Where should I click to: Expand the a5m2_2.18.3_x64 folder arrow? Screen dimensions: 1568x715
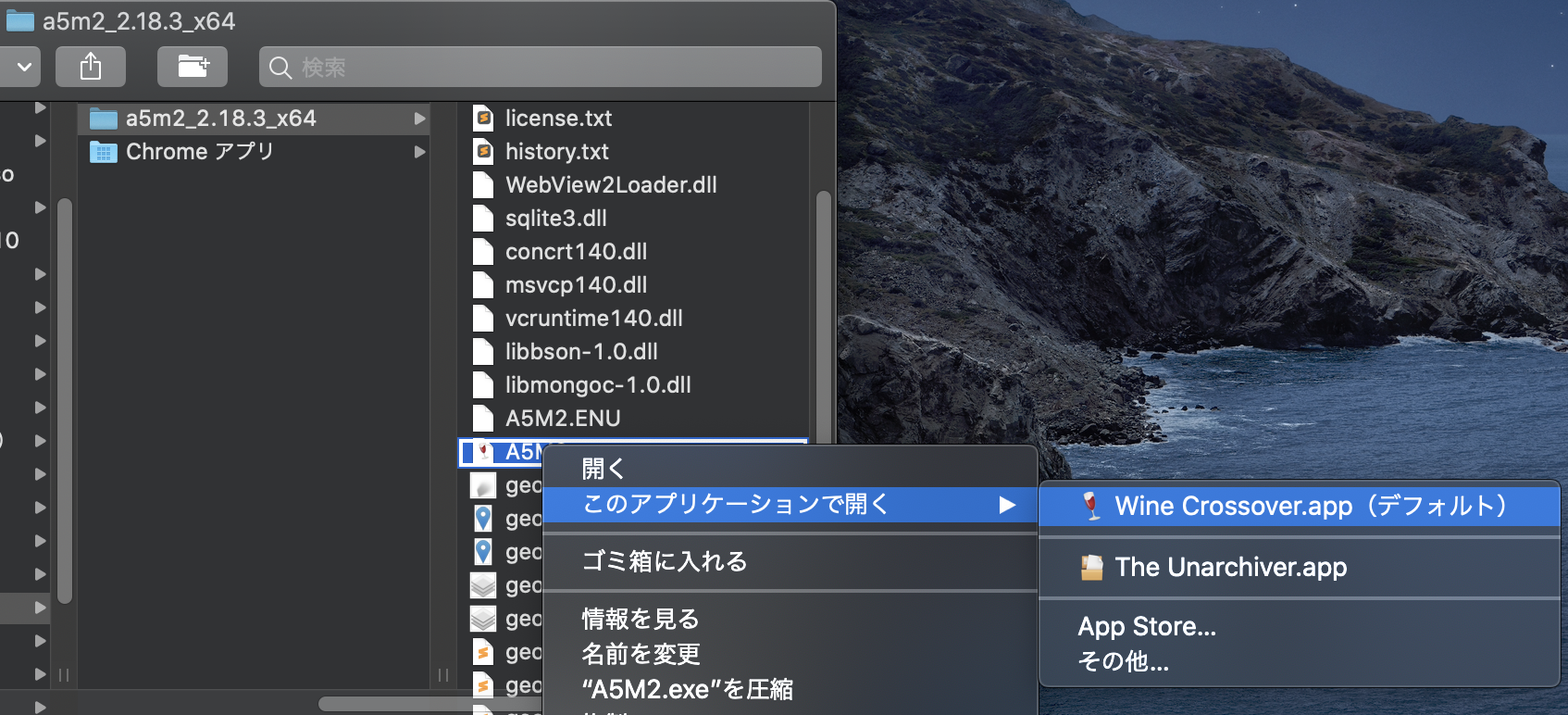click(x=419, y=119)
